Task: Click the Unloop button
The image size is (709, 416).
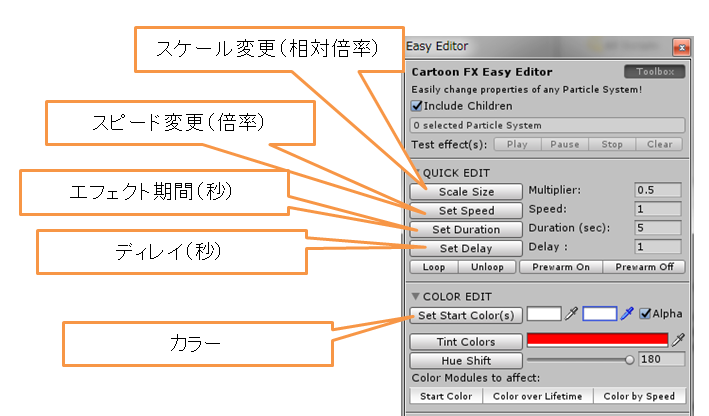Action: tap(487, 267)
